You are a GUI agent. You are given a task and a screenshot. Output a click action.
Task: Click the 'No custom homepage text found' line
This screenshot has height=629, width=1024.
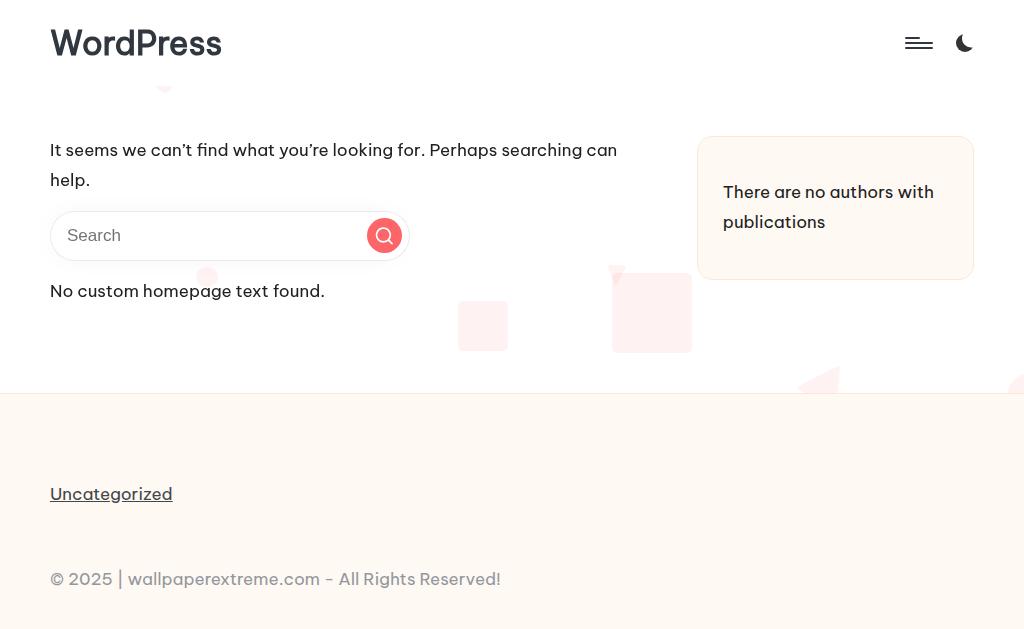pyautogui.click(x=187, y=291)
